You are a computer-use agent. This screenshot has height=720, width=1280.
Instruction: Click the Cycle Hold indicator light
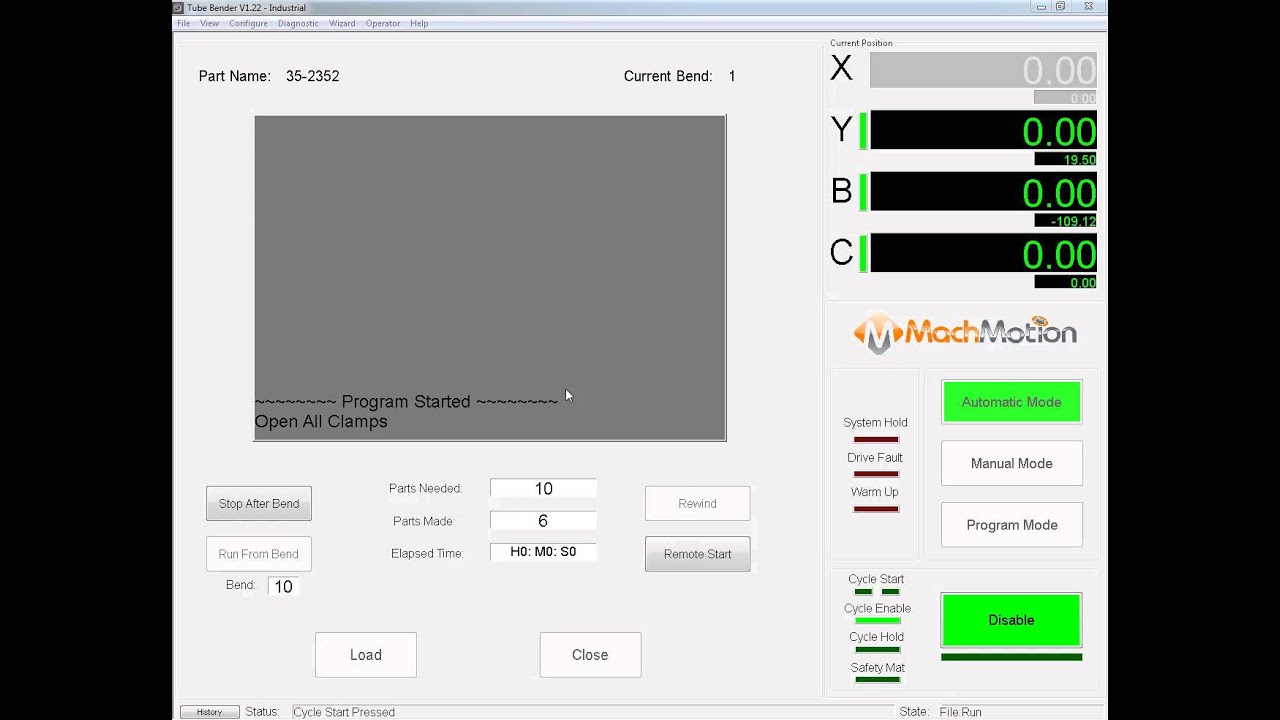(x=877, y=650)
